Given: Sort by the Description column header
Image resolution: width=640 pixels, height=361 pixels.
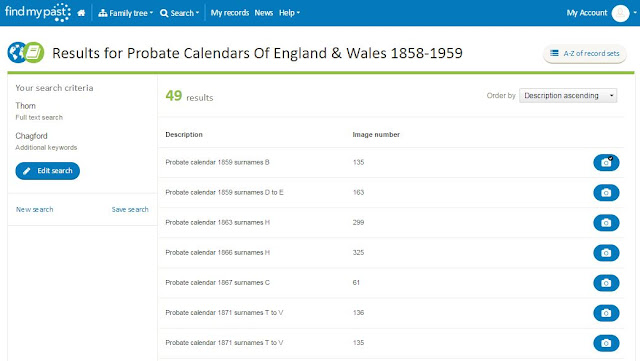Looking at the screenshot, I should click(x=184, y=134).
